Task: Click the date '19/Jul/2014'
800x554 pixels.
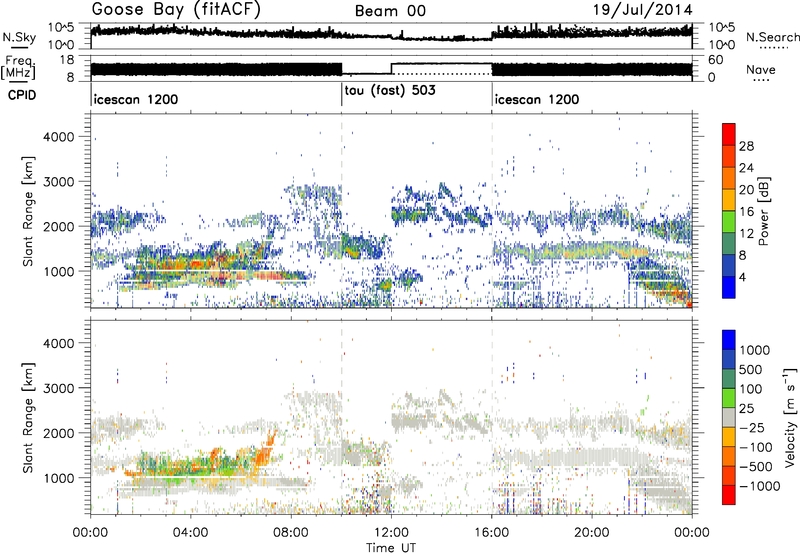Action: [642, 10]
